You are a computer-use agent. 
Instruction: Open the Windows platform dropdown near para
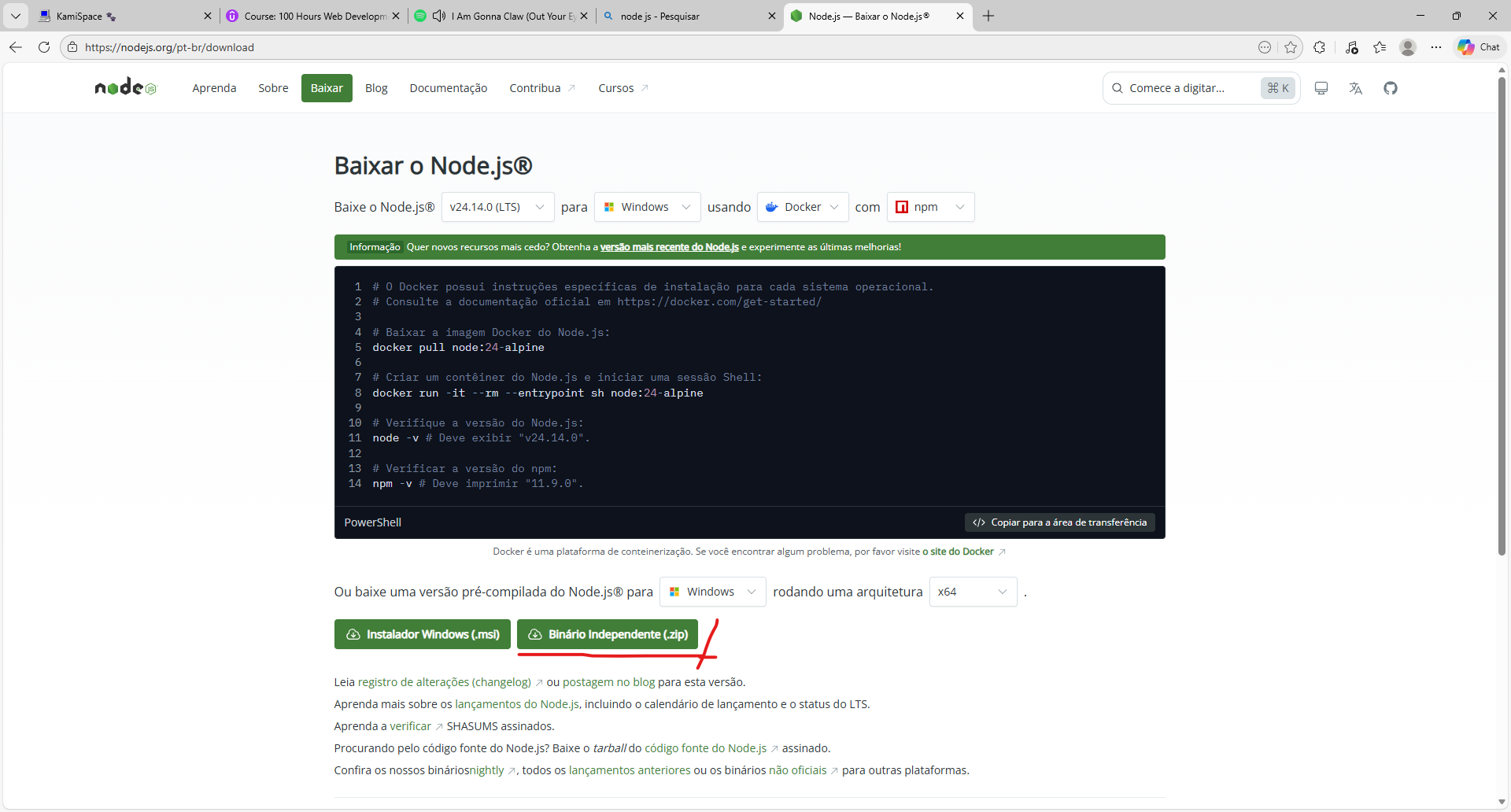(647, 207)
